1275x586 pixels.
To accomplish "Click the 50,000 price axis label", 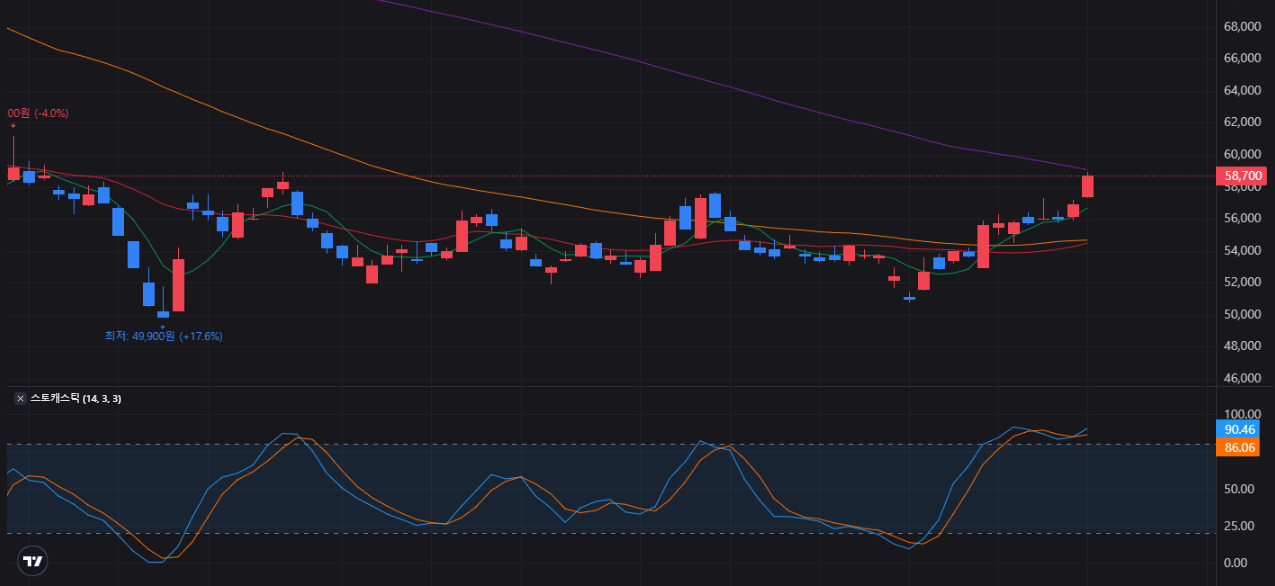I will click(1244, 314).
